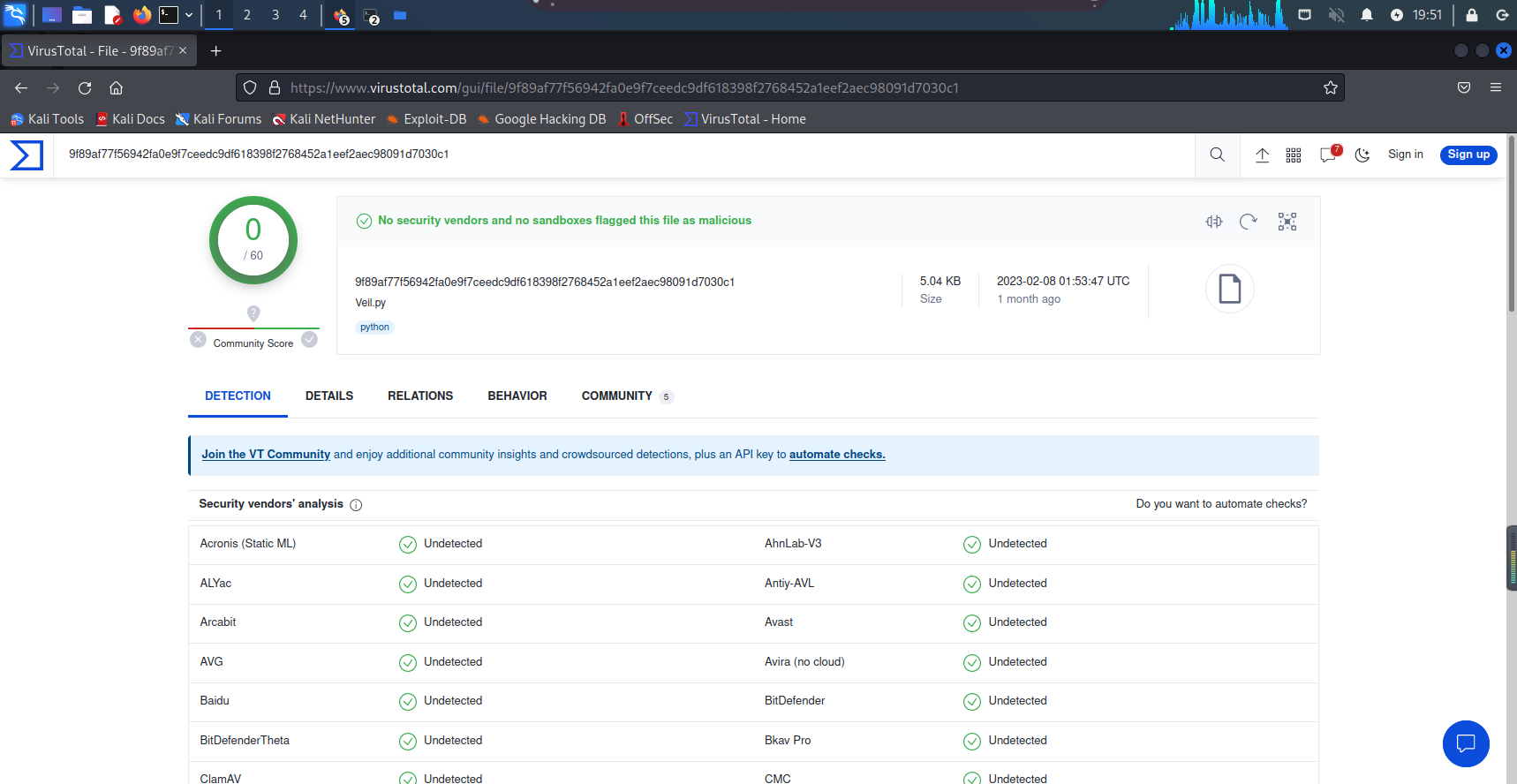Click the tracking protection shield icon

[x=250, y=87]
